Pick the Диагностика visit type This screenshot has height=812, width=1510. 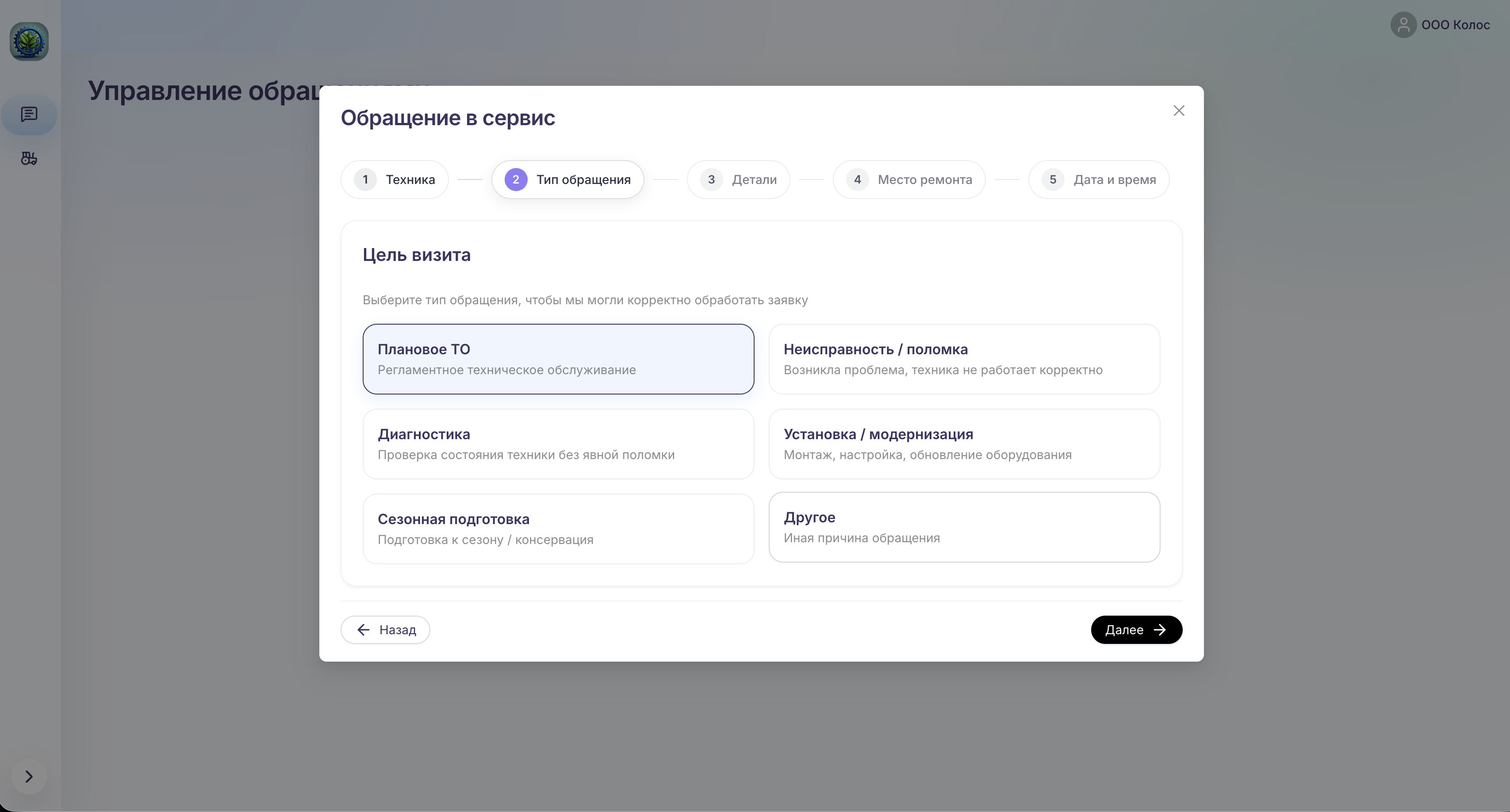[558, 444]
